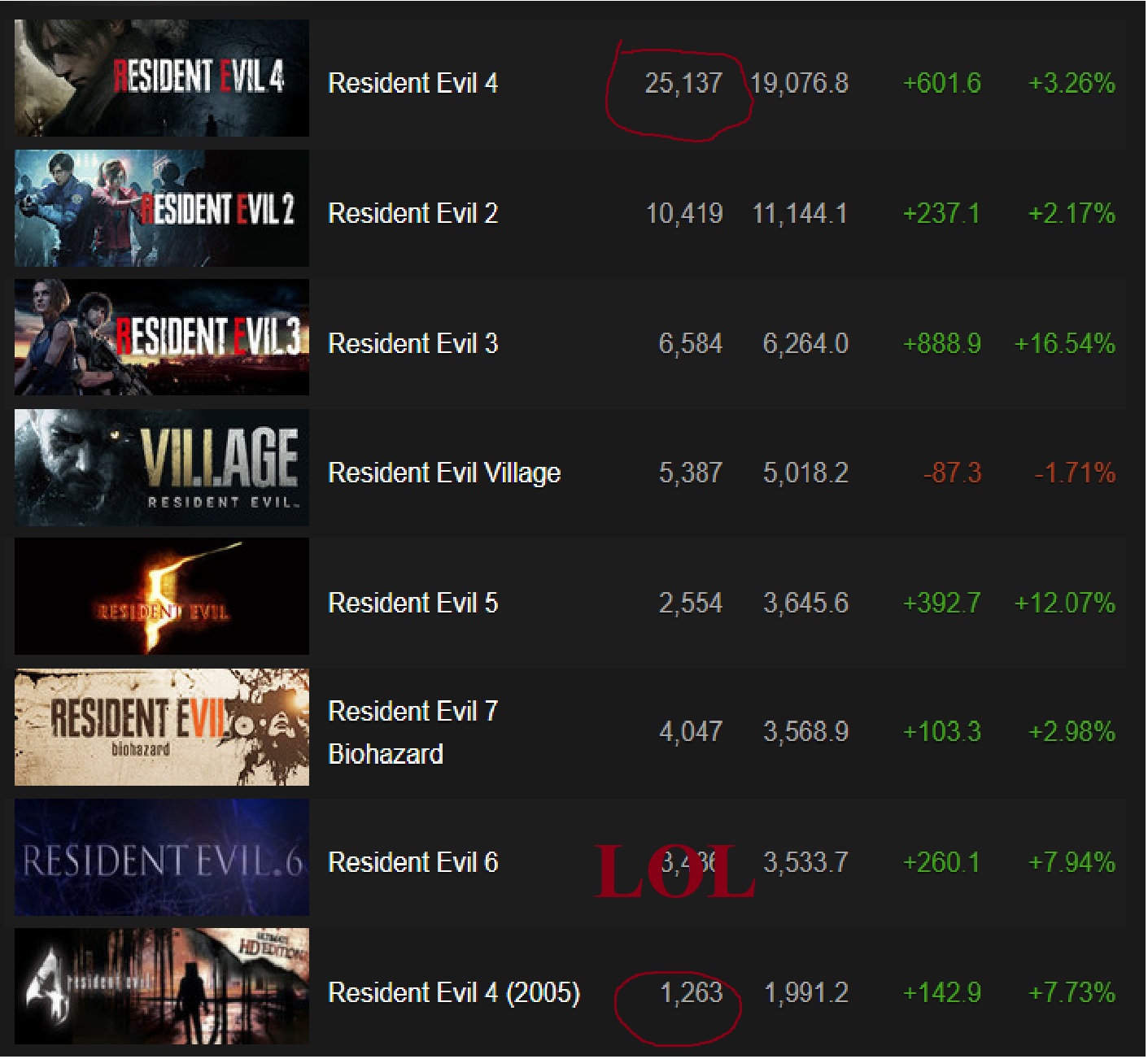Open the Resident Evil 4 (2005) link
This screenshot has height=1059, width=1148.
[454, 992]
